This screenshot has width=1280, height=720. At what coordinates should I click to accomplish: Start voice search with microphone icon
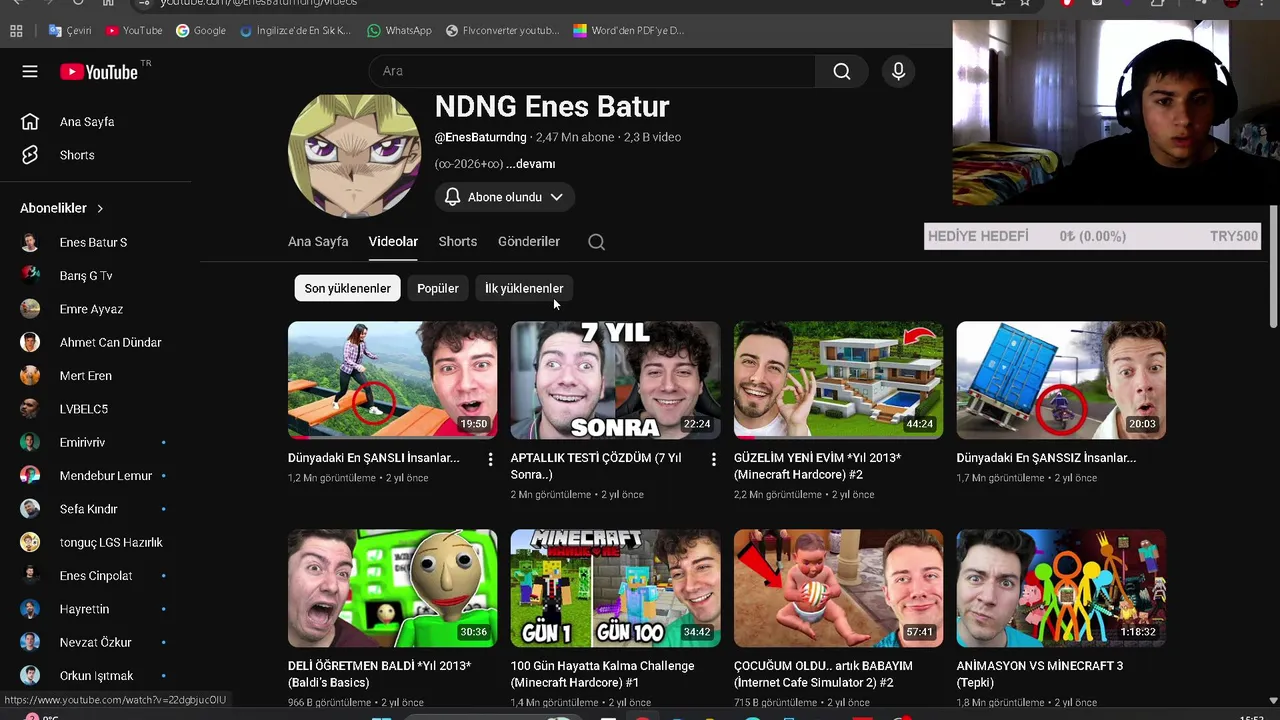(x=898, y=71)
